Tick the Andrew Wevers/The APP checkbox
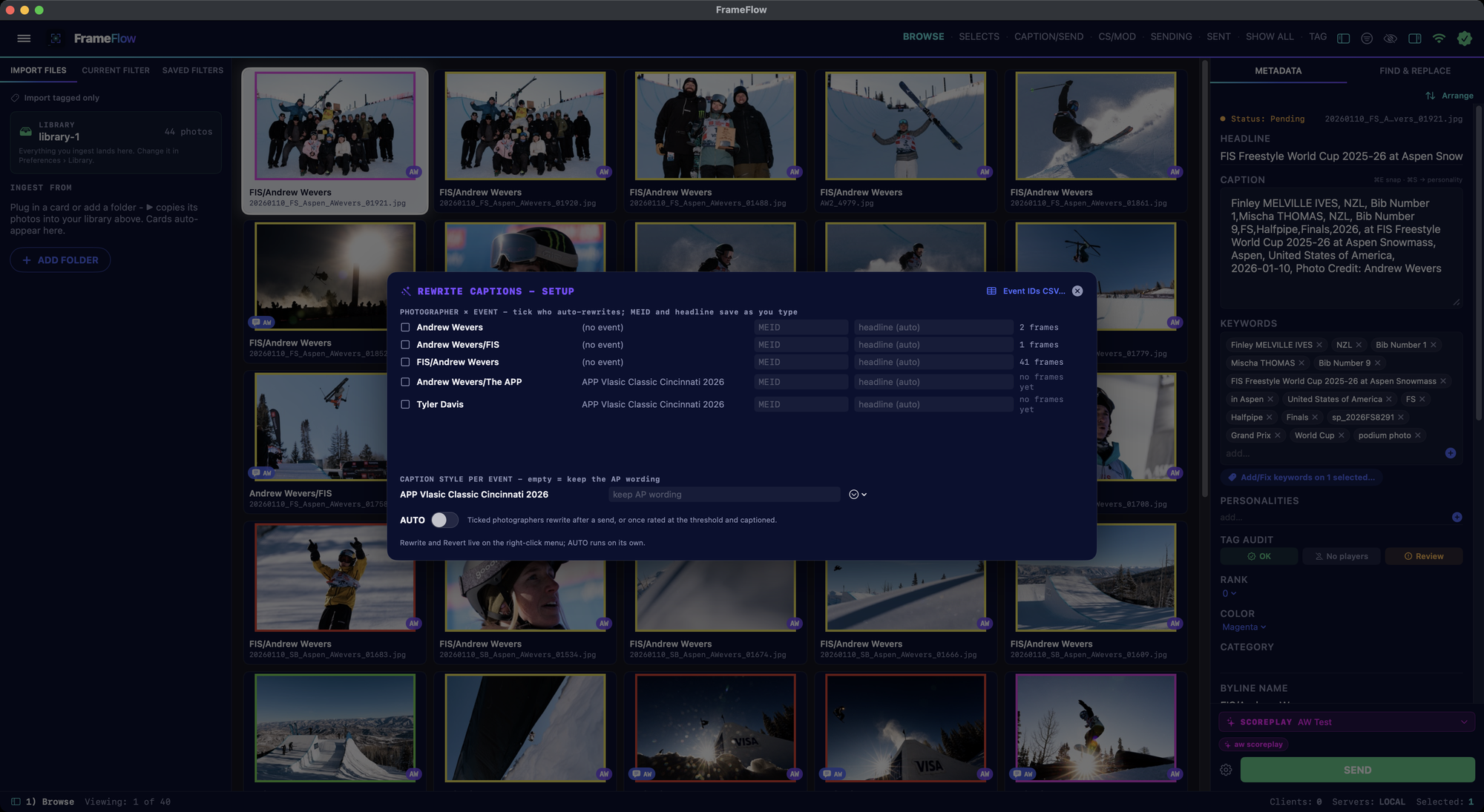The width and height of the screenshot is (1484, 812). [405, 383]
